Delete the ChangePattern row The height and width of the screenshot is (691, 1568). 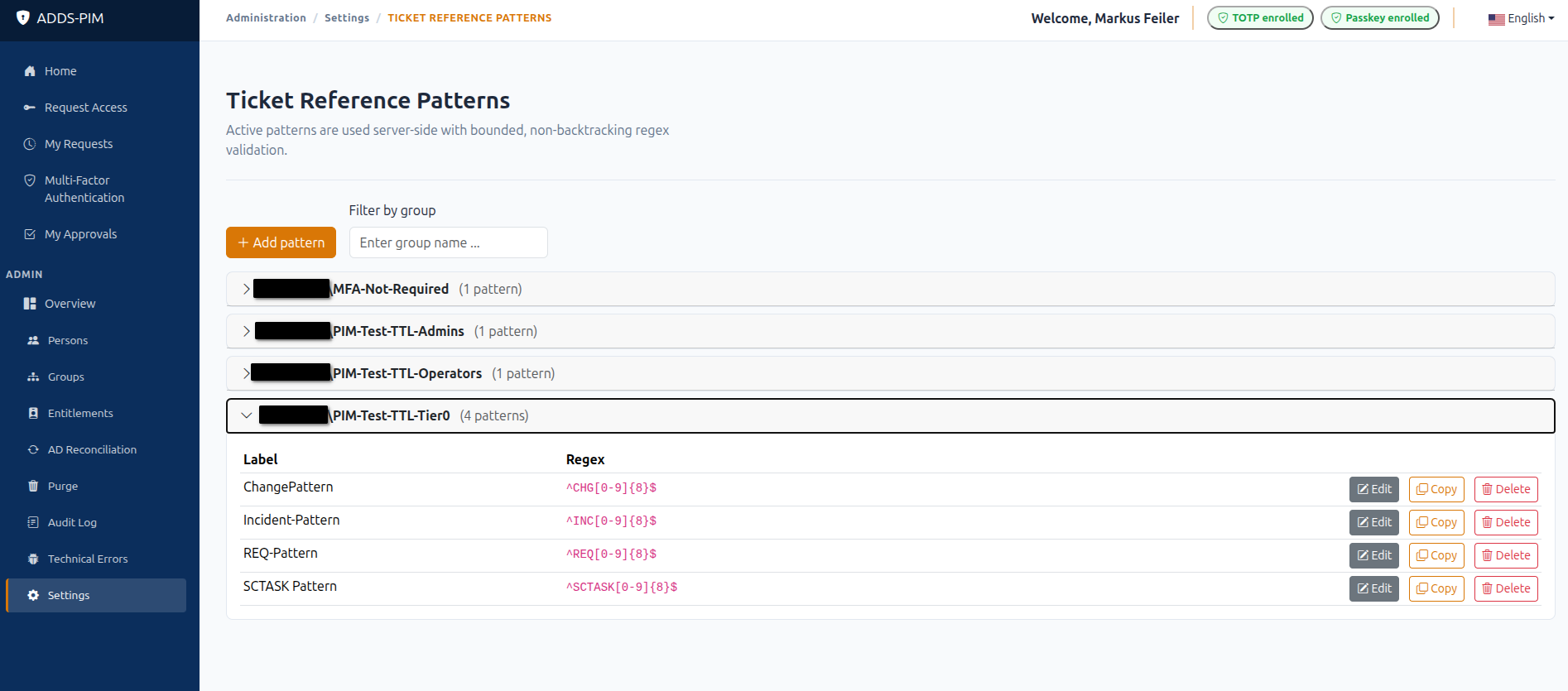tap(1506, 489)
